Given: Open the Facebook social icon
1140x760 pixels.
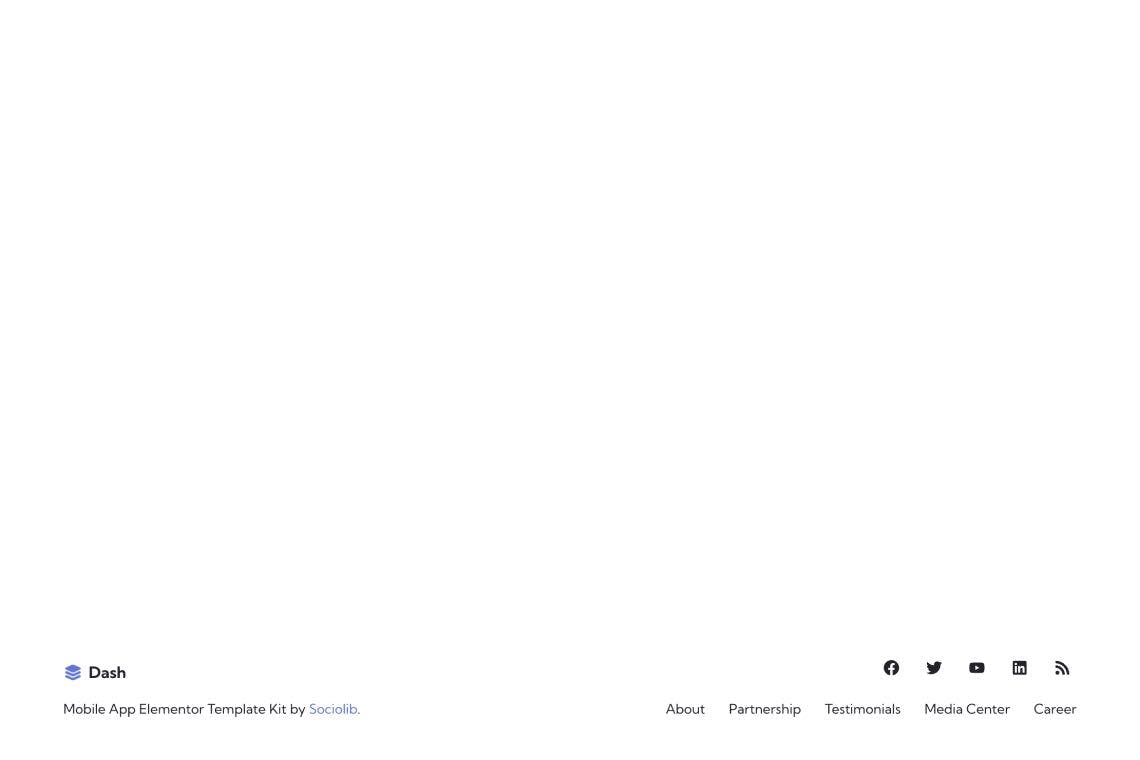Looking at the screenshot, I should (891, 668).
